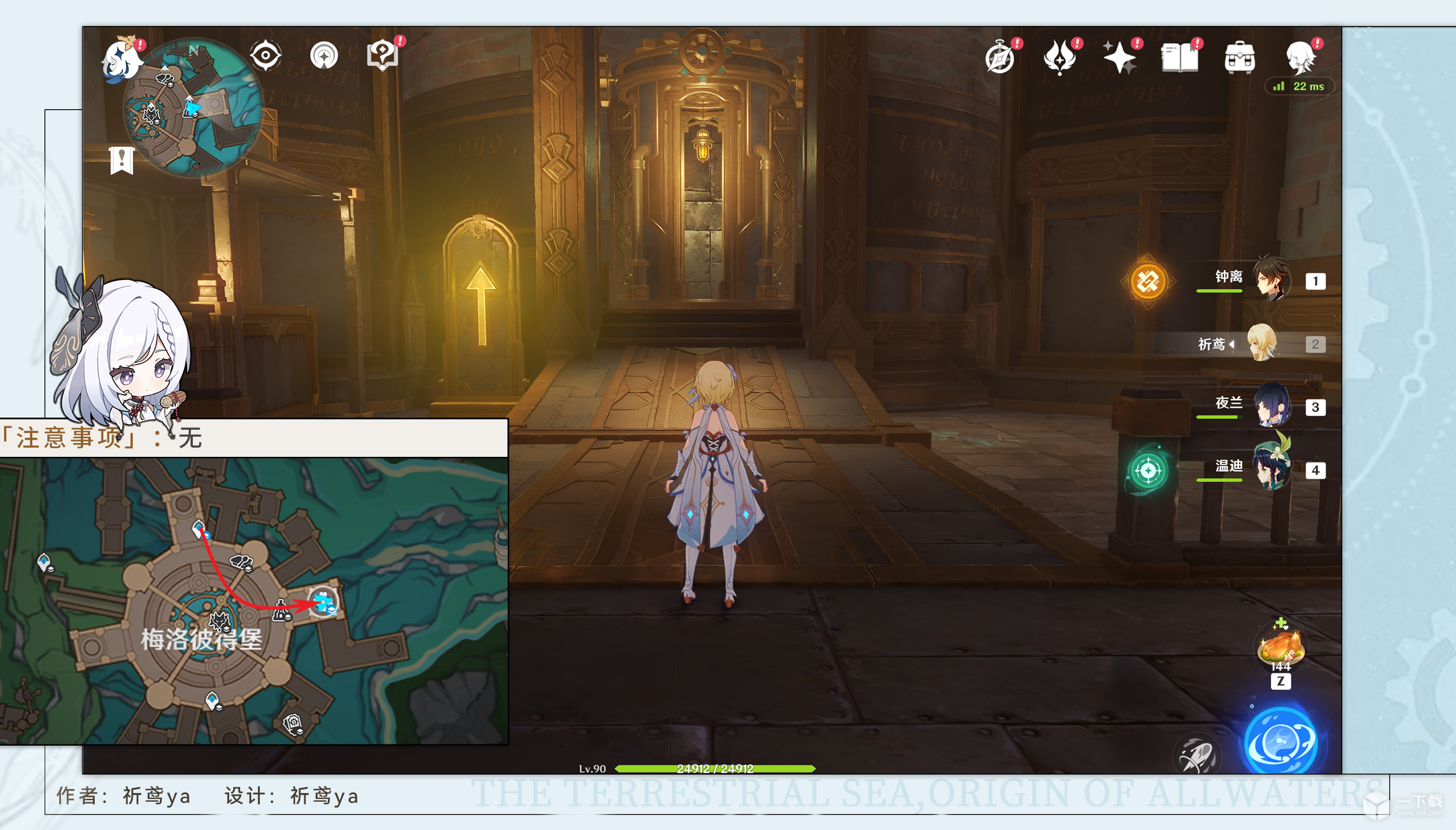Open the Paimon menu icon
This screenshot has width=1456, height=830.
[122, 59]
